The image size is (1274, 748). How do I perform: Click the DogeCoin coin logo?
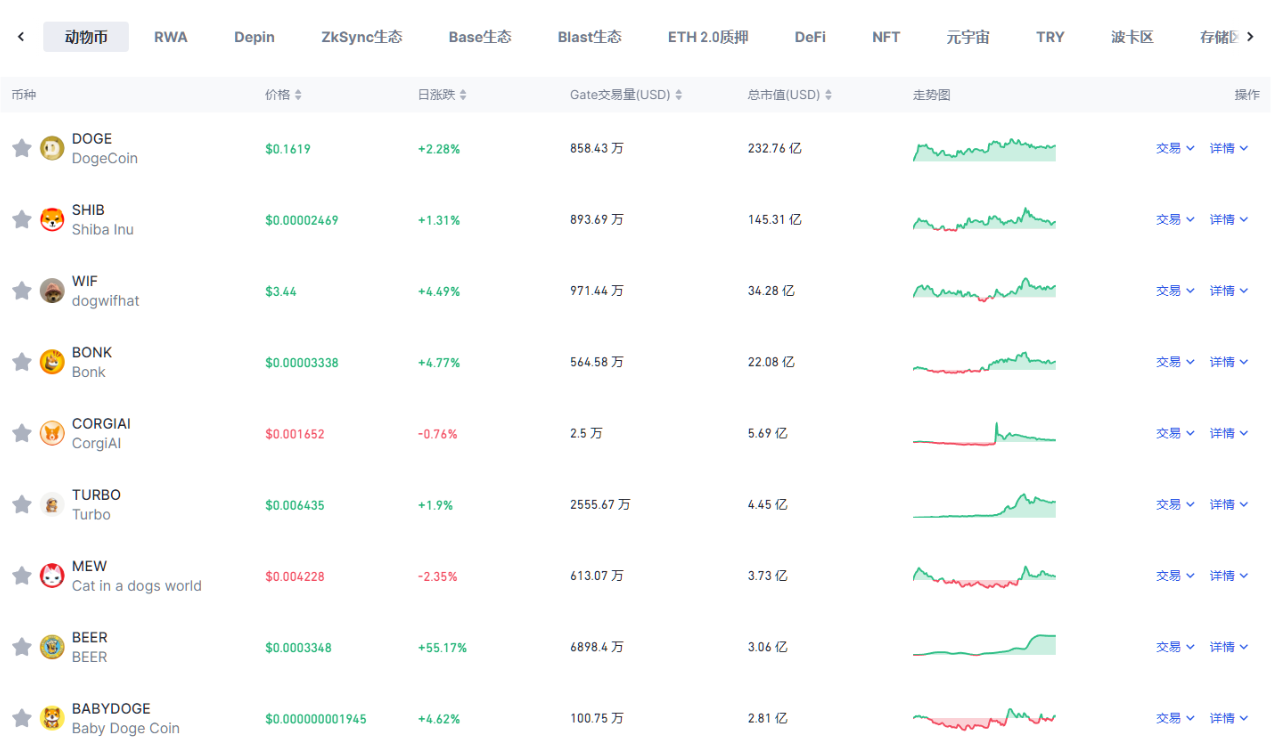tap(52, 148)
